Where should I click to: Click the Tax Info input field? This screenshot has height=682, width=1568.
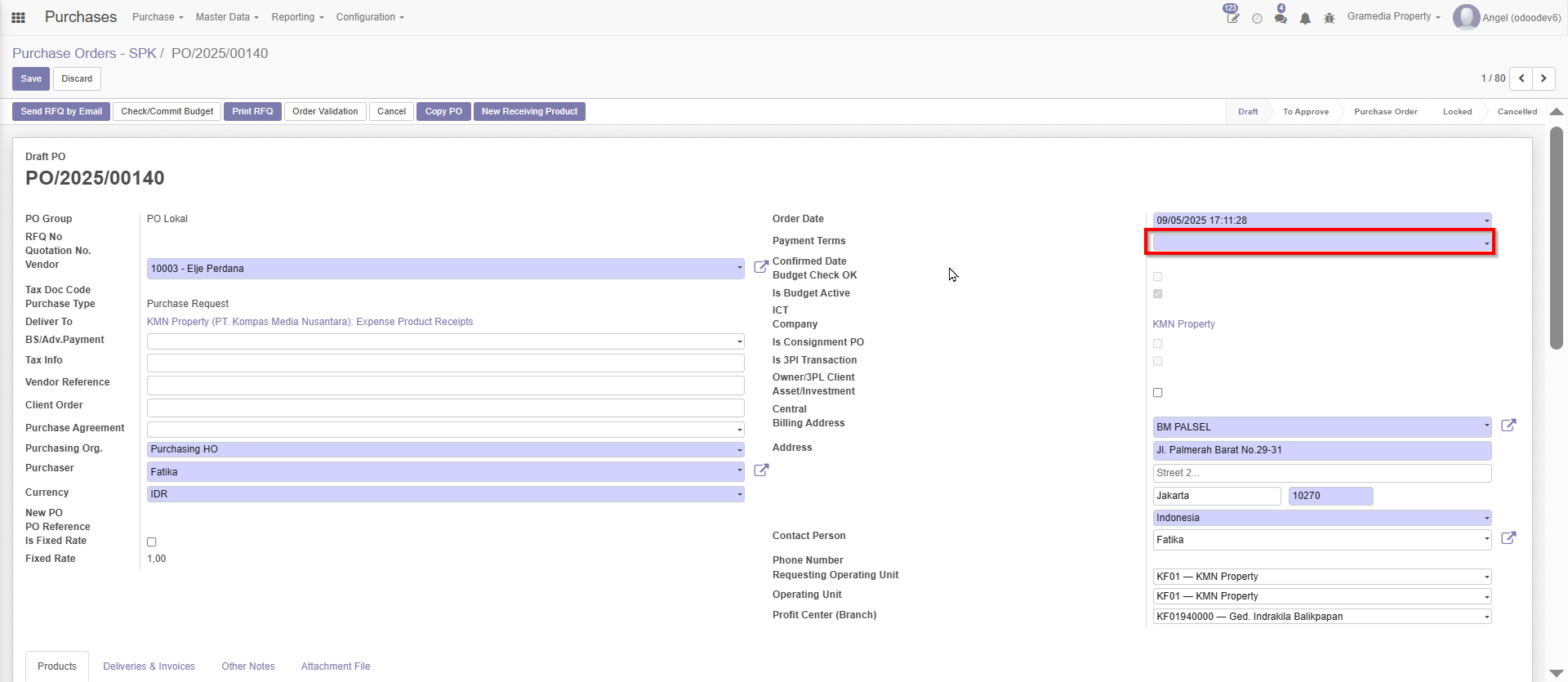pyautogui.click(x=446, y=363)
